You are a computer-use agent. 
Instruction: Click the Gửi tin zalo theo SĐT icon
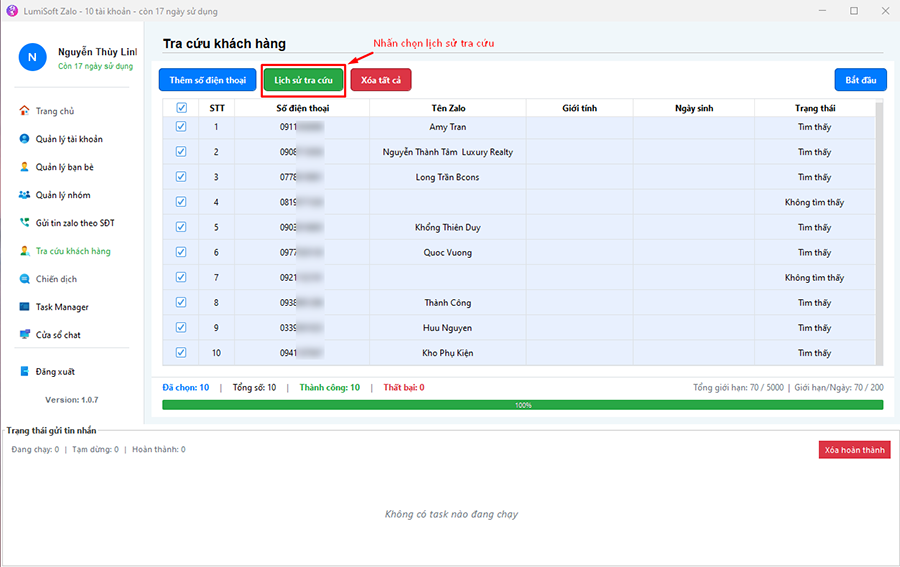[x=24, y=223]
